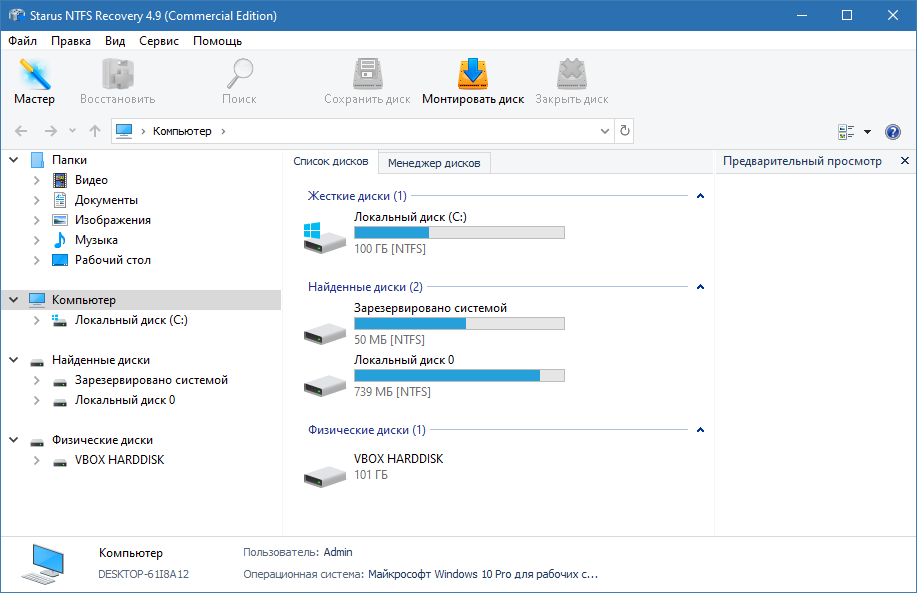This screenshot has width=917, height=593.
Task: Click the view mode icon
Action: 846,132
